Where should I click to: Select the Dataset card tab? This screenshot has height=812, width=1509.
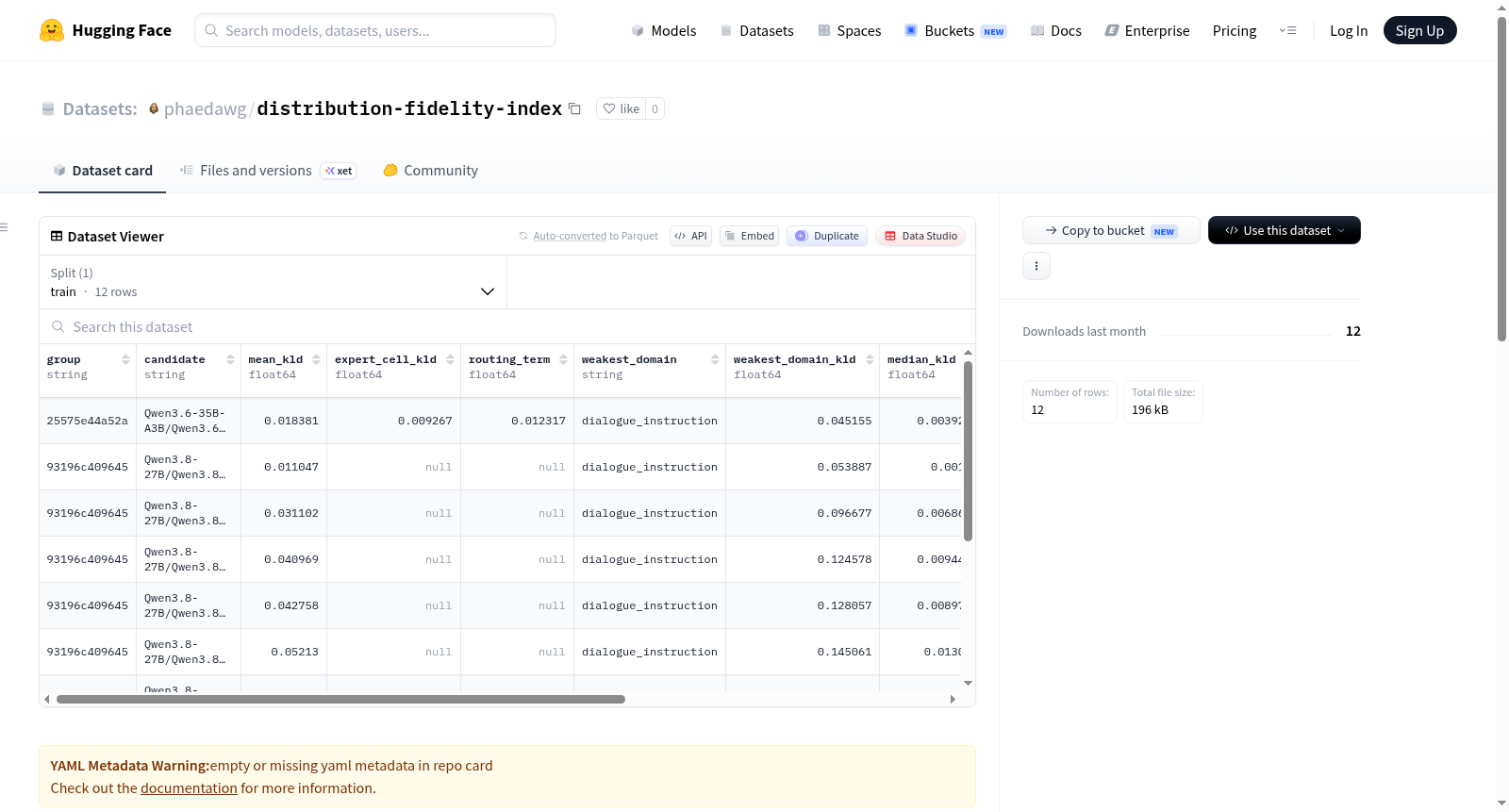tap(102, 171)
